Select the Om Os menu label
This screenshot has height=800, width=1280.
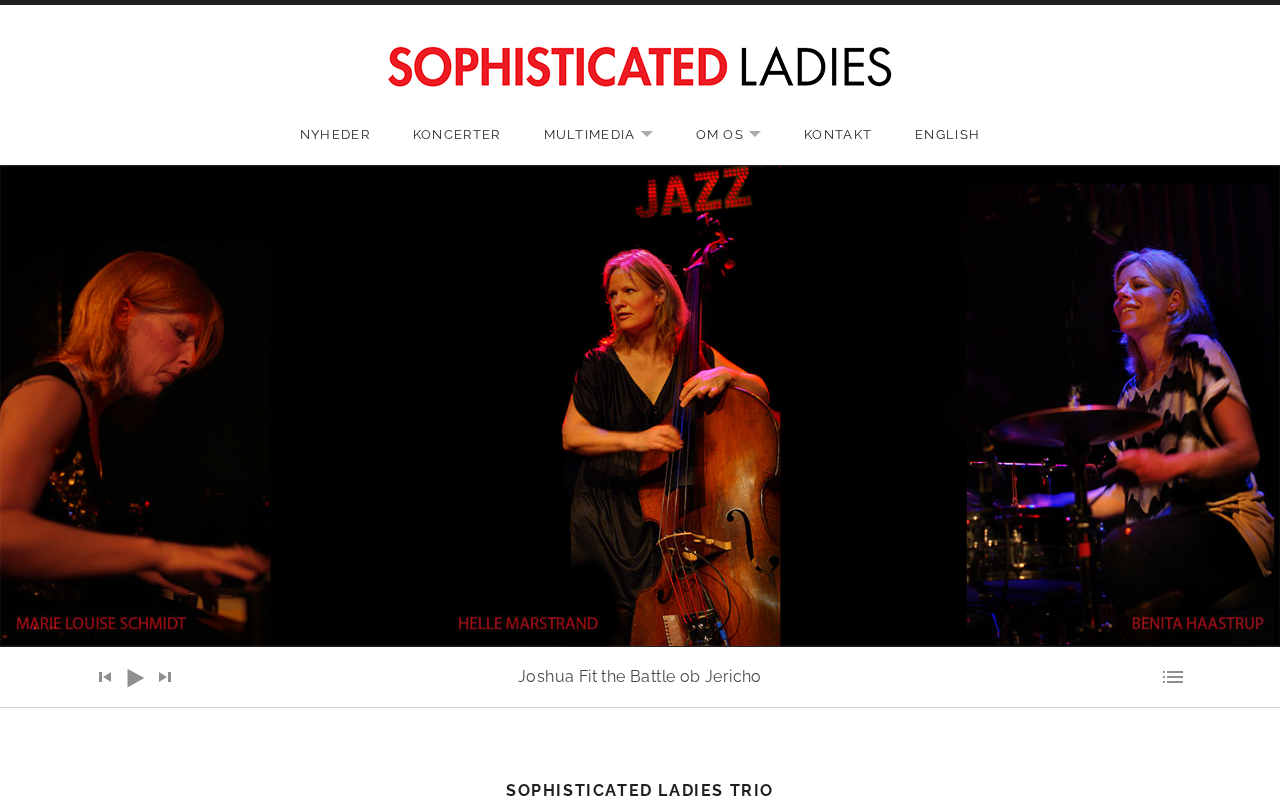(720, 135)
